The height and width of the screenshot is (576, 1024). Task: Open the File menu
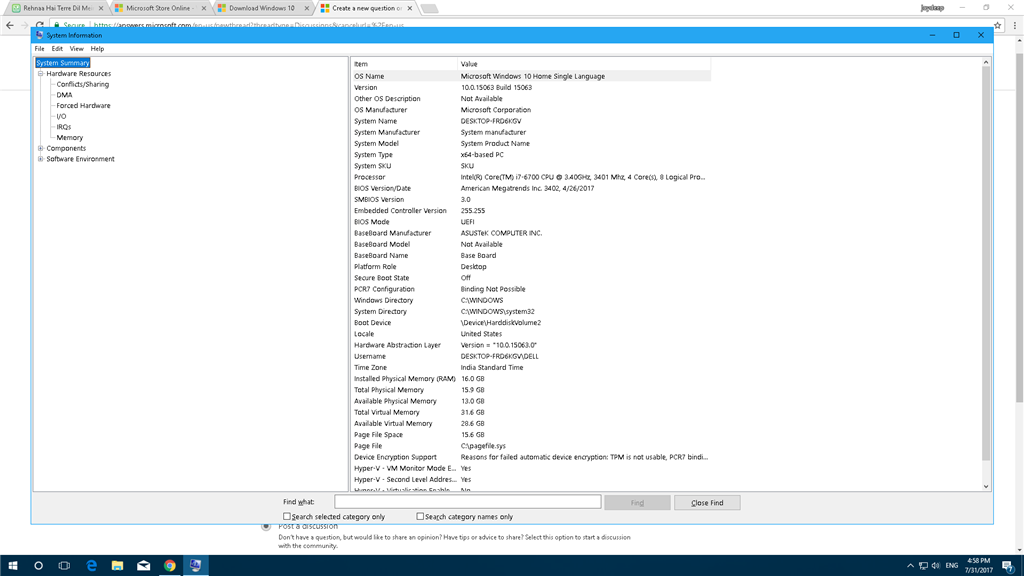tap(39, 49)
